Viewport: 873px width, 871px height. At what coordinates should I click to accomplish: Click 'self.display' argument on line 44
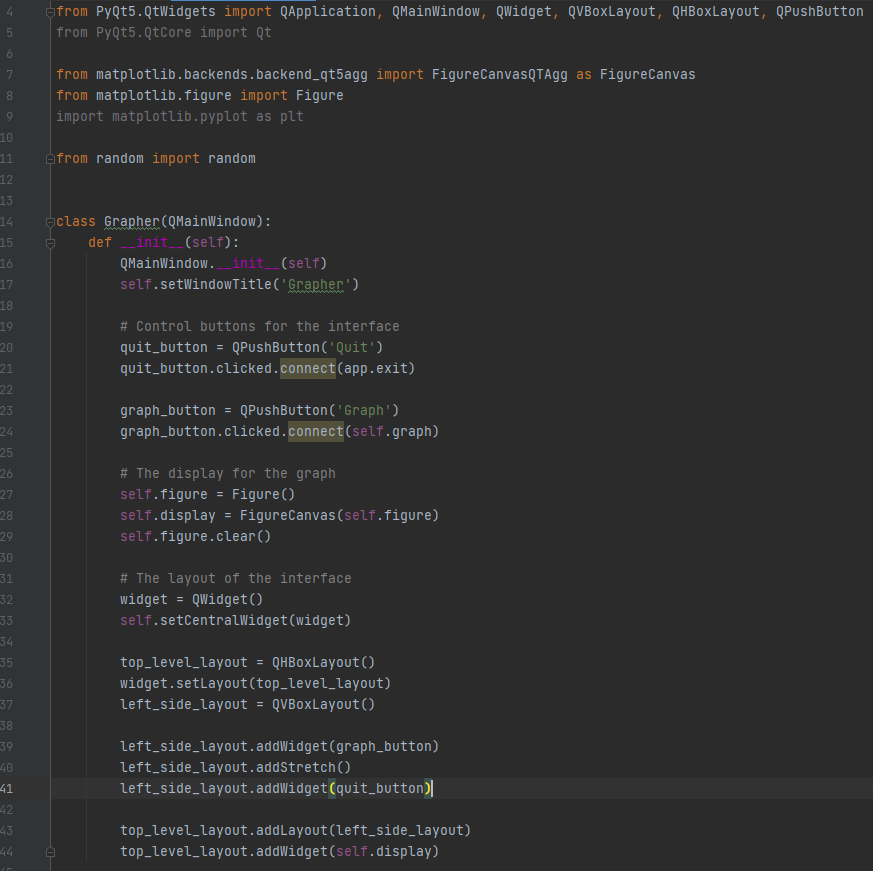coord(384,852)
